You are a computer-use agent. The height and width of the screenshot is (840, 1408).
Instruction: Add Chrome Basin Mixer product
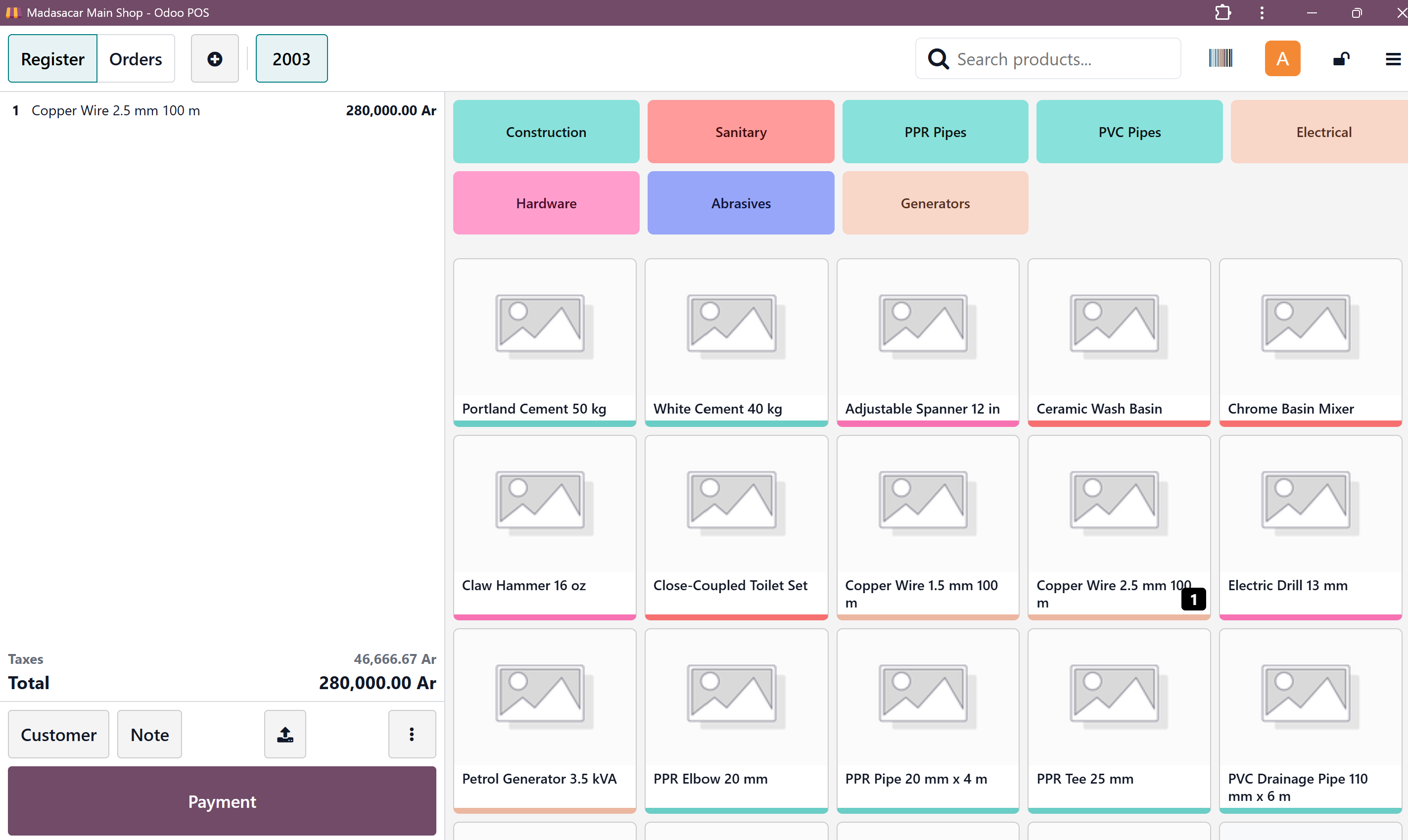click(x=1310, y=342)
